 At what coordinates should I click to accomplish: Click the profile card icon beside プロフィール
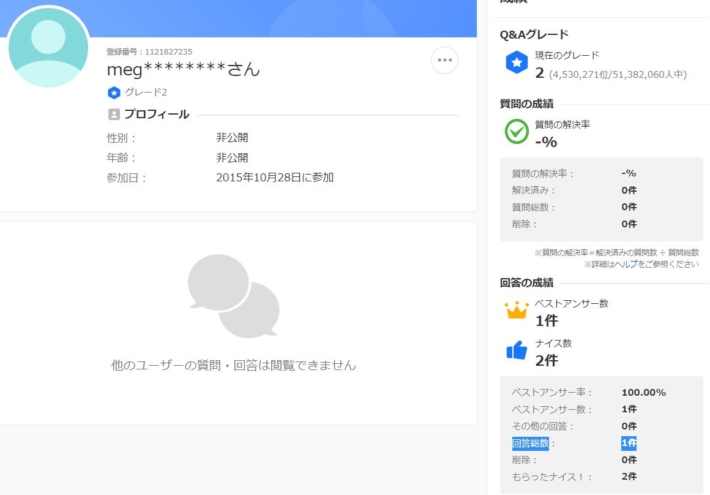[114, 114]
